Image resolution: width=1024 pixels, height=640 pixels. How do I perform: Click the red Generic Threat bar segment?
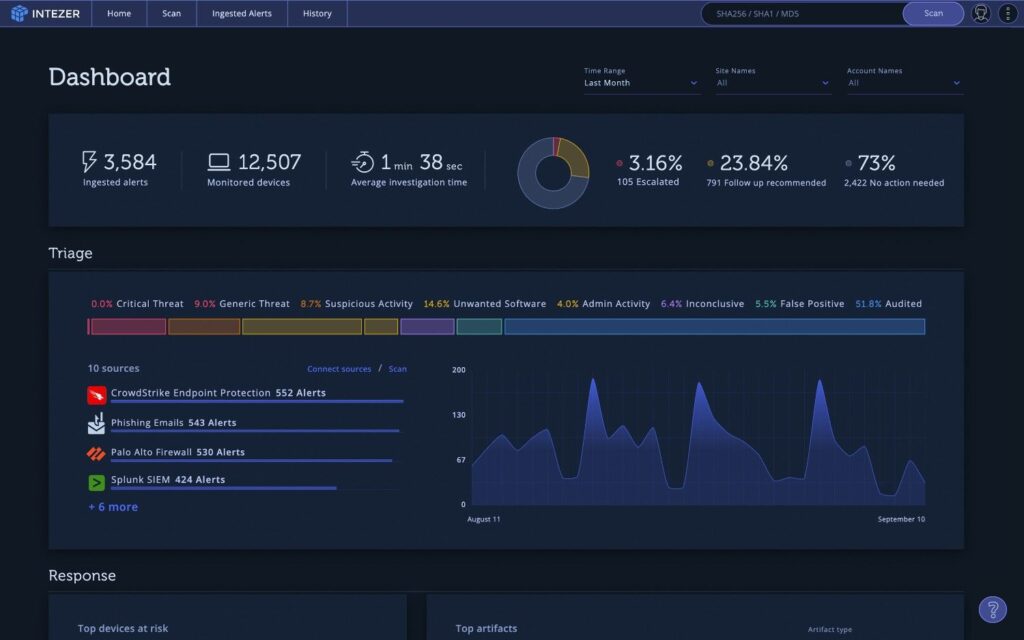pos(128,327)
